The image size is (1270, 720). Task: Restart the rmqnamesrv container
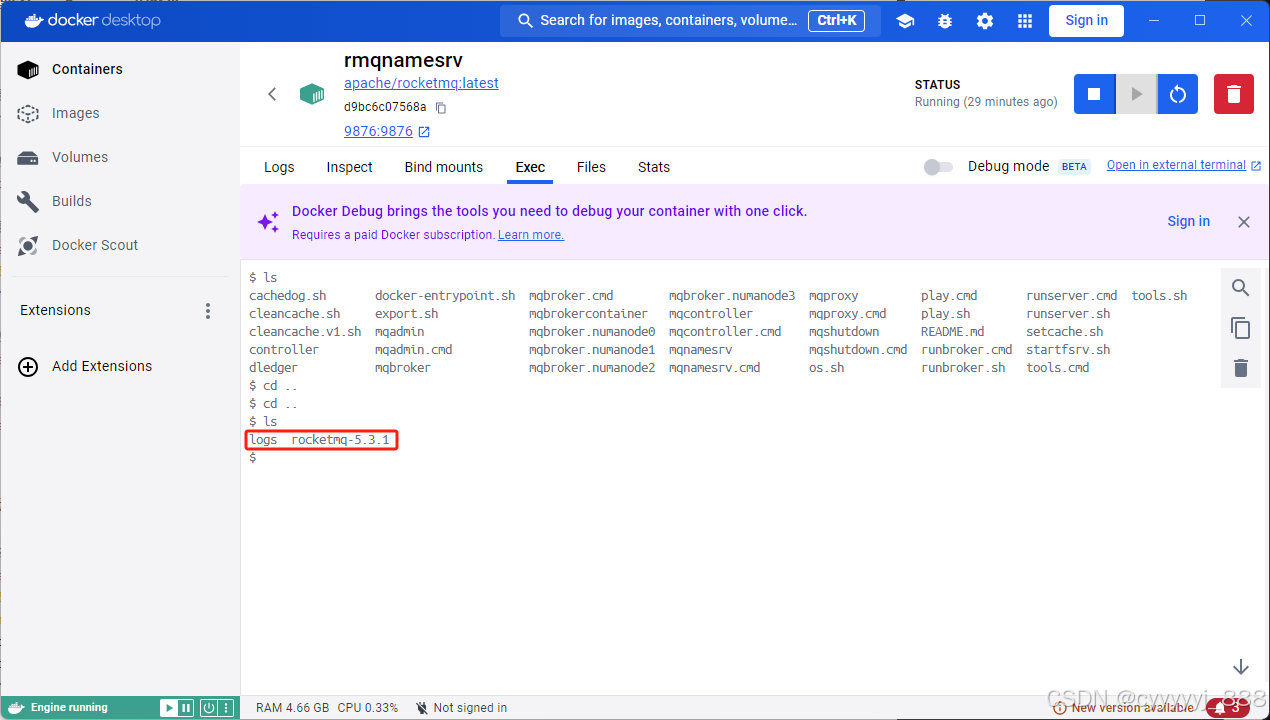pos(1177,93)
